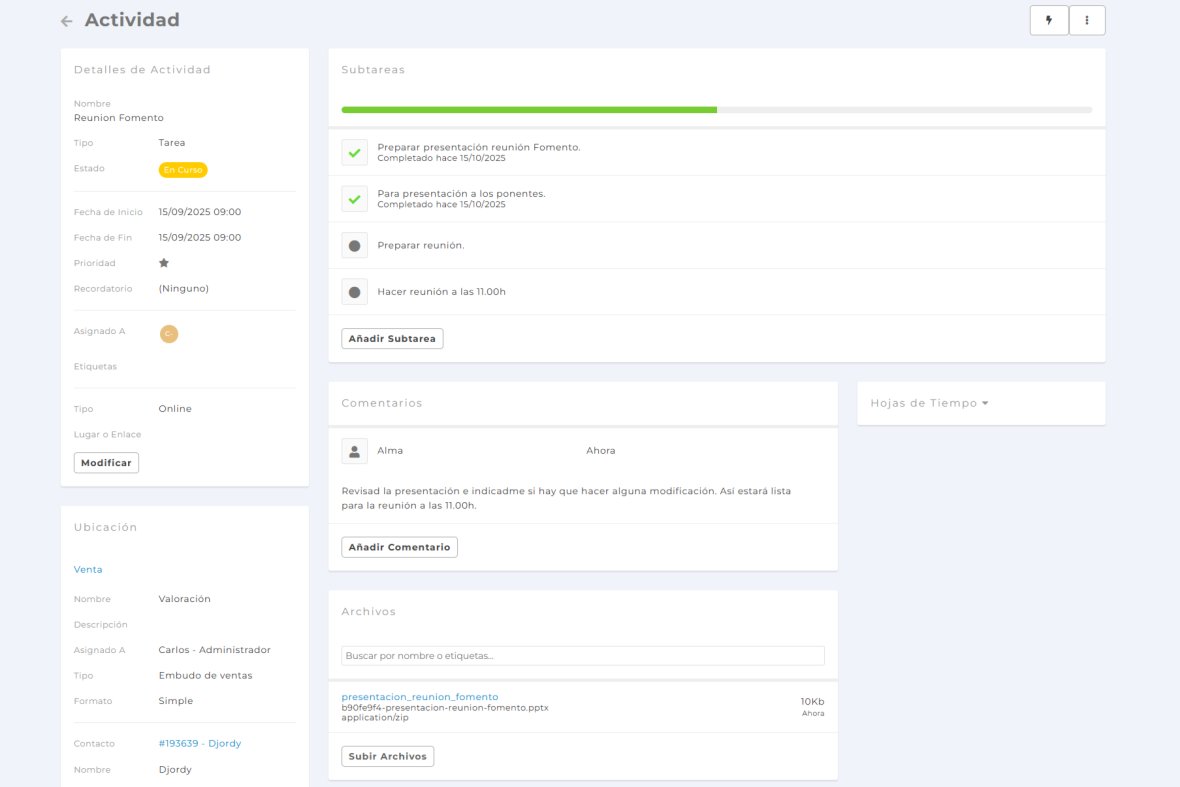Click the En Curso status badge

(x=183, y=170)
